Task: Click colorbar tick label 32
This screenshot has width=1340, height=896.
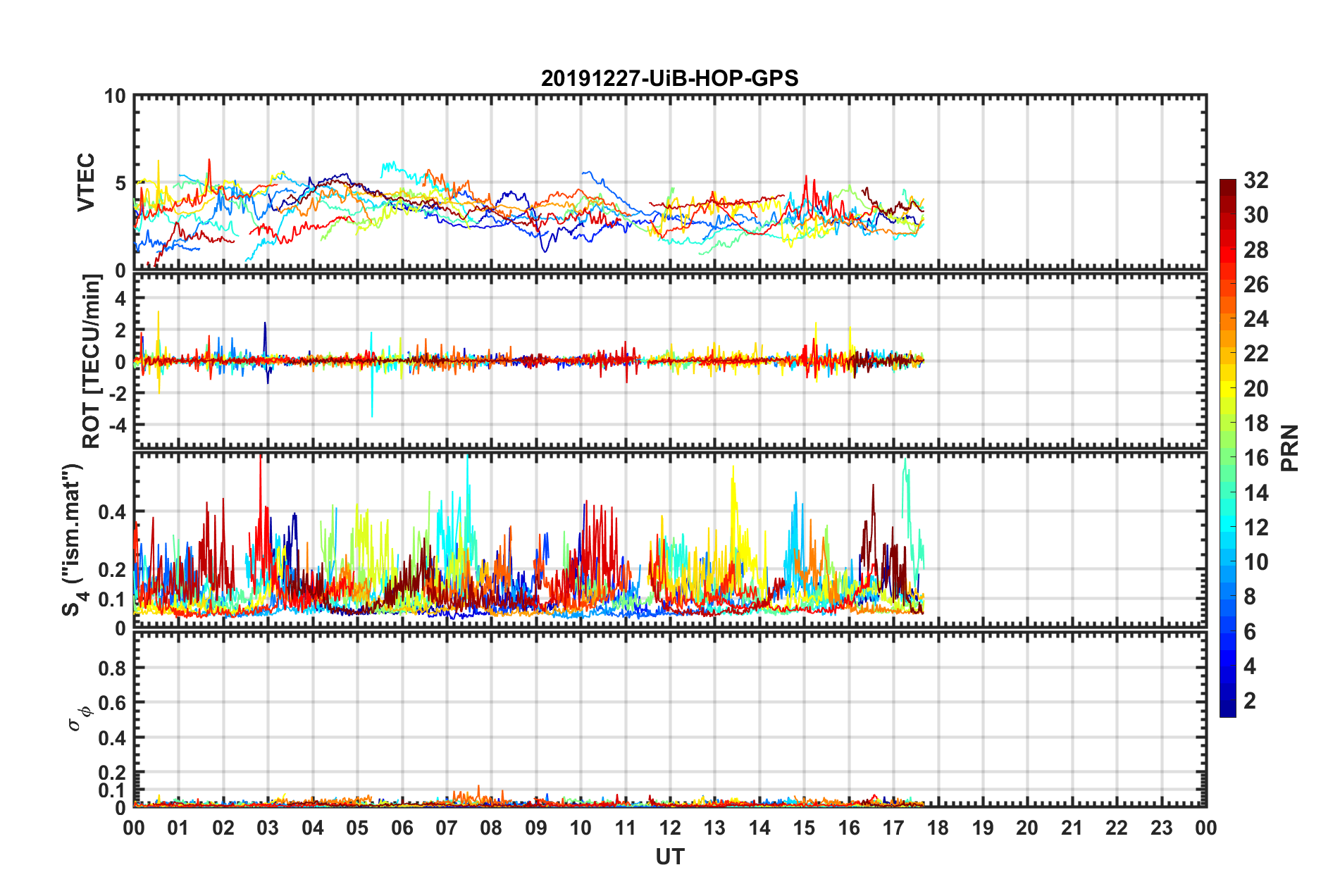Action: (x=1255, y=181)
